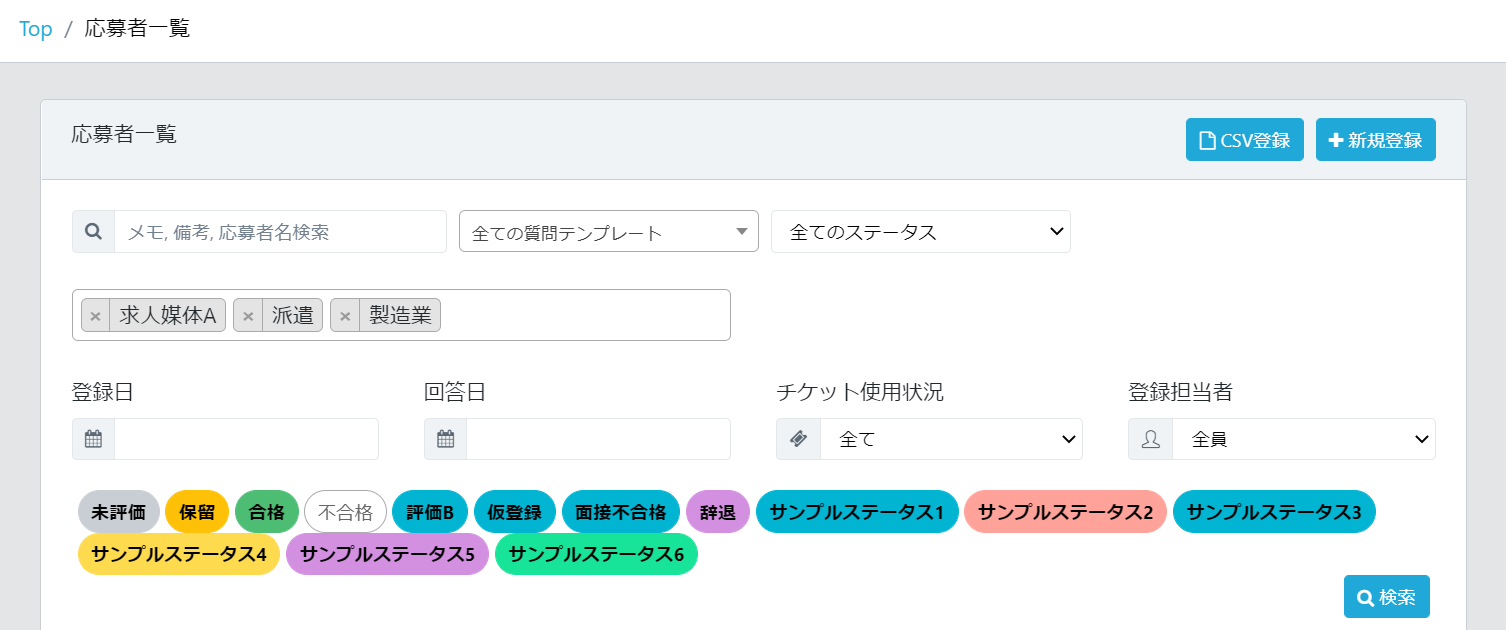Toggle the 未評価 status filter
The width and height of the screenshot is (1506, 630).
(119, 512)
